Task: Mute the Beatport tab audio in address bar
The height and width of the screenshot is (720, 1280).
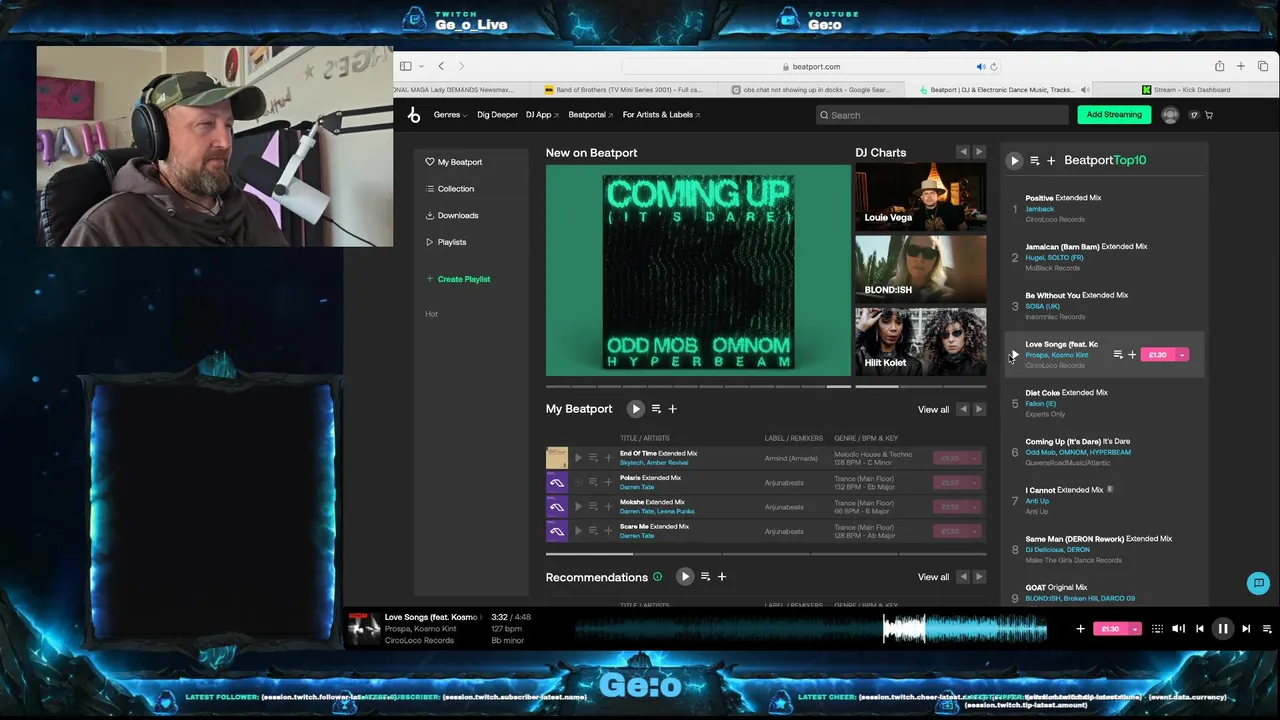Action: pyautogui.click(x=980, y=67)
